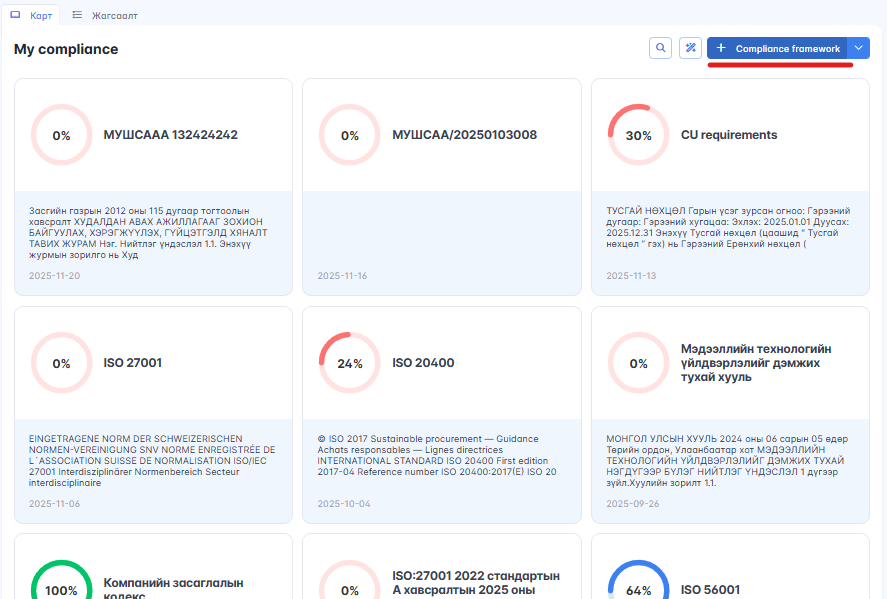Add a new Compliance framework
The image size is (887, 599).
click(777, 48)
